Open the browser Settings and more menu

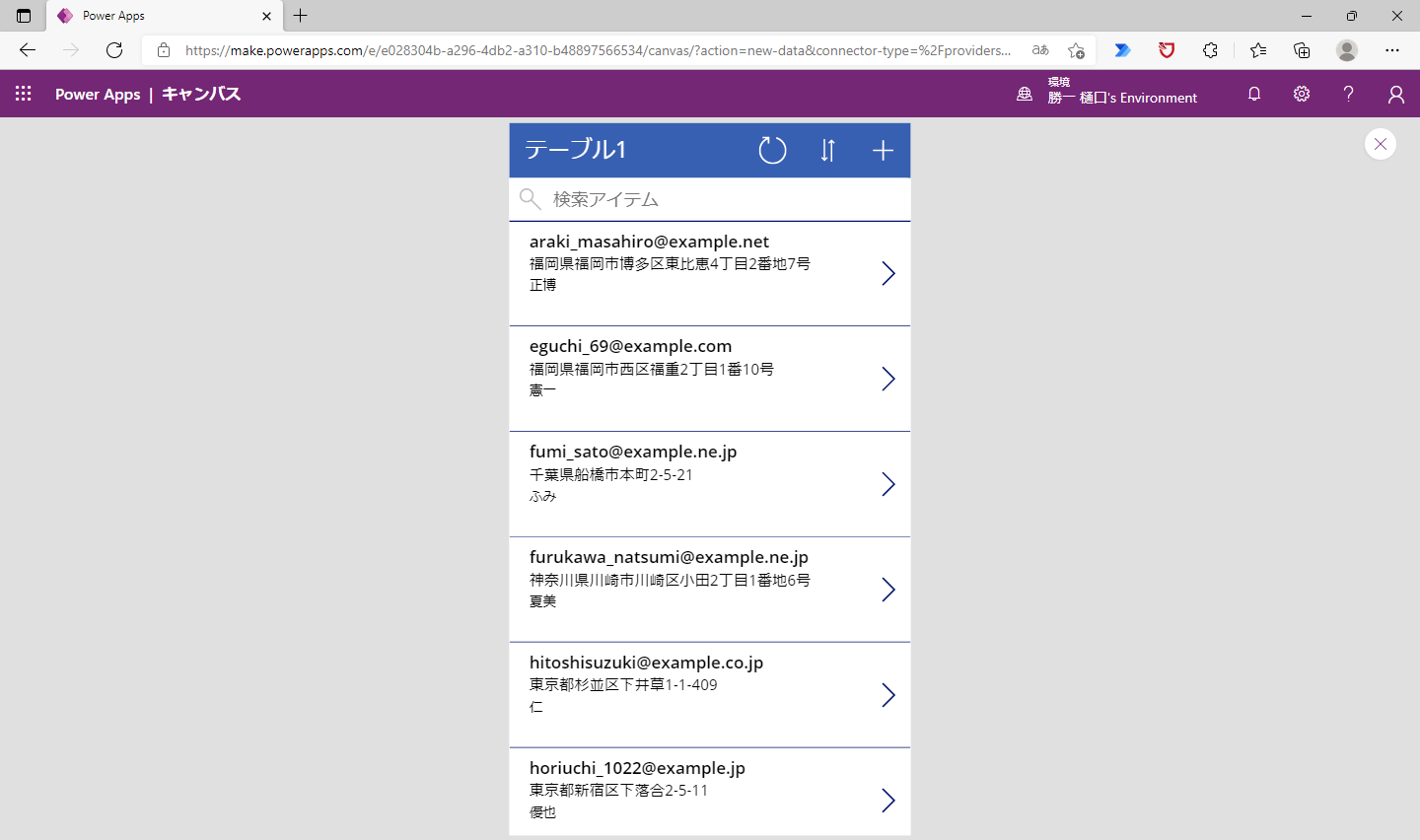1392,50
